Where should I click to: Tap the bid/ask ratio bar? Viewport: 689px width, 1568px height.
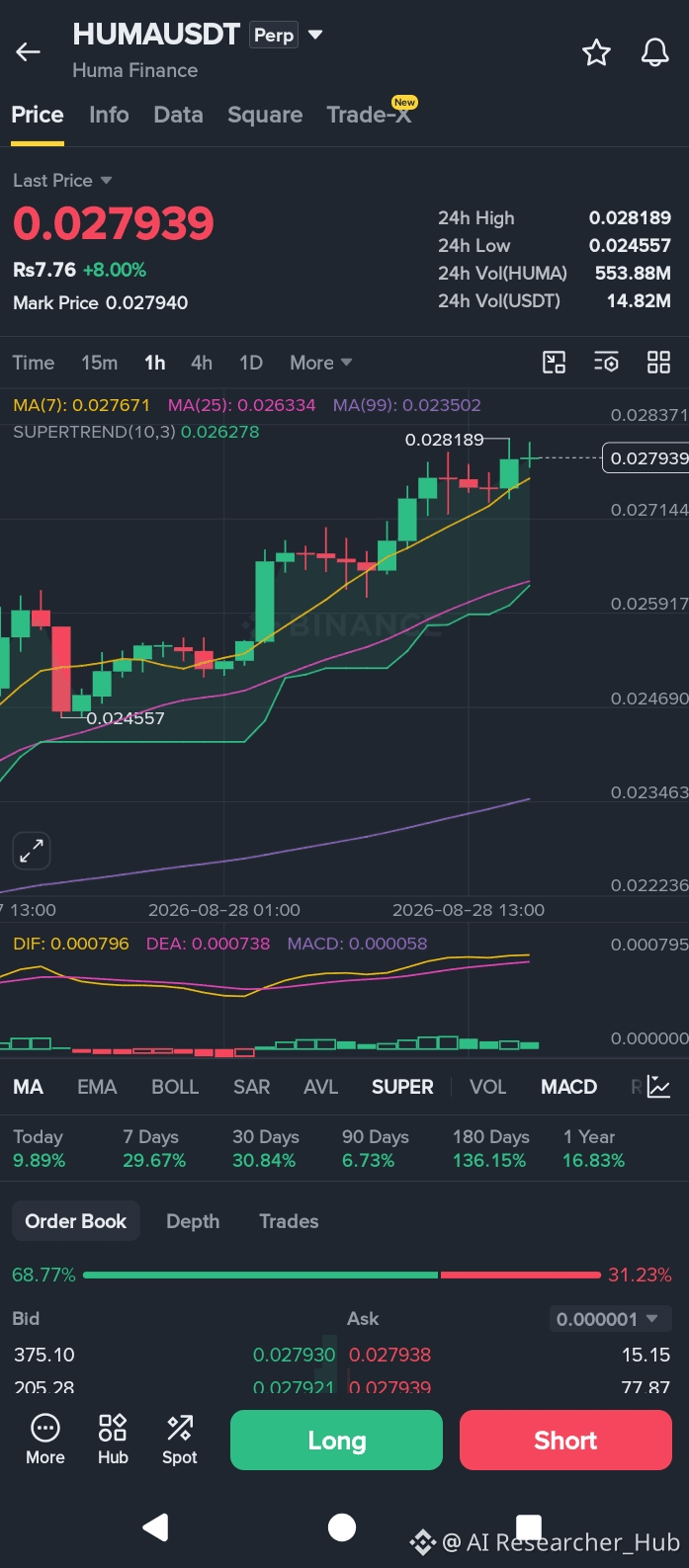(342, 1275)
